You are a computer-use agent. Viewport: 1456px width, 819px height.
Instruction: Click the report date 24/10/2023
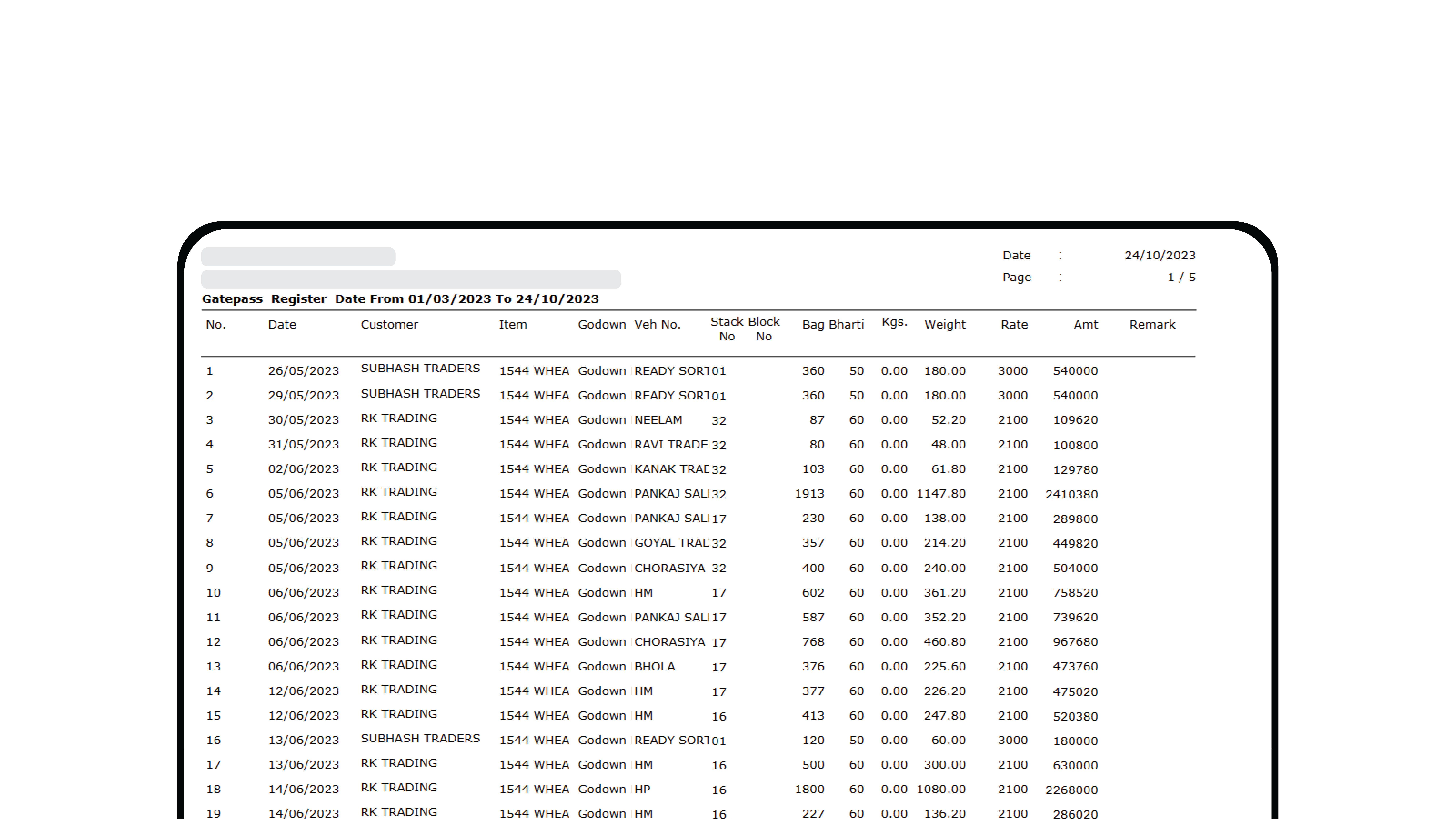point(1160,256)
